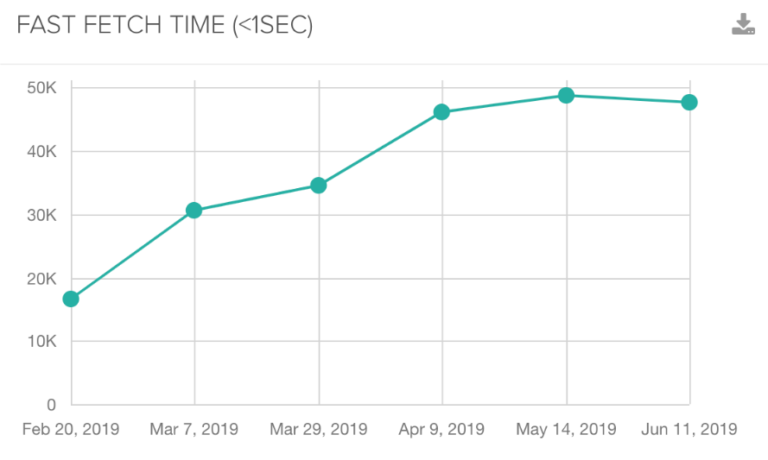Click the May 14, 2019 axis label
The width and height of the screenshot is (768, 460).
coord(566,430)
